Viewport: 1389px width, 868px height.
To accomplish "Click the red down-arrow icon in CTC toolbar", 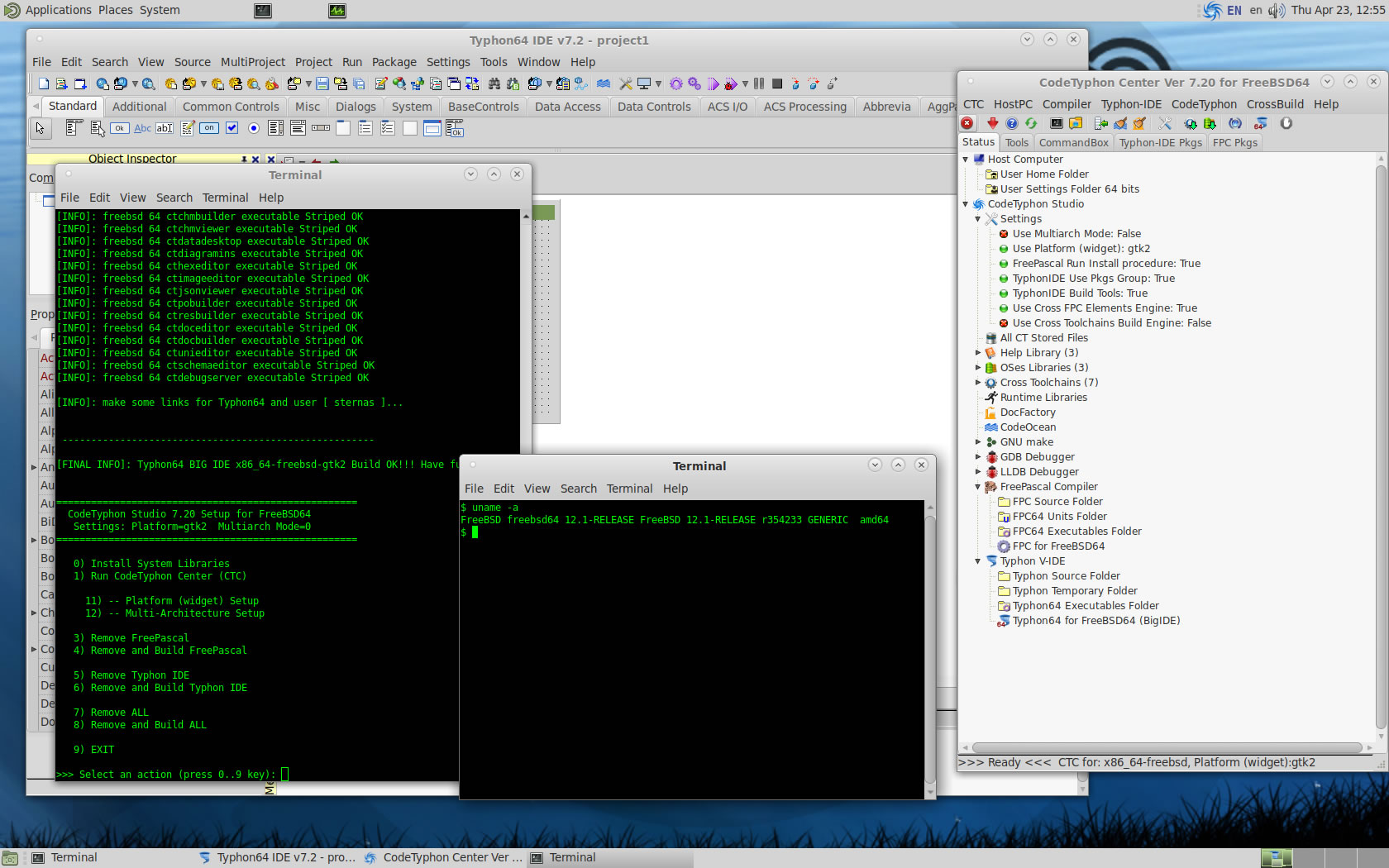I will click(993, 123).
